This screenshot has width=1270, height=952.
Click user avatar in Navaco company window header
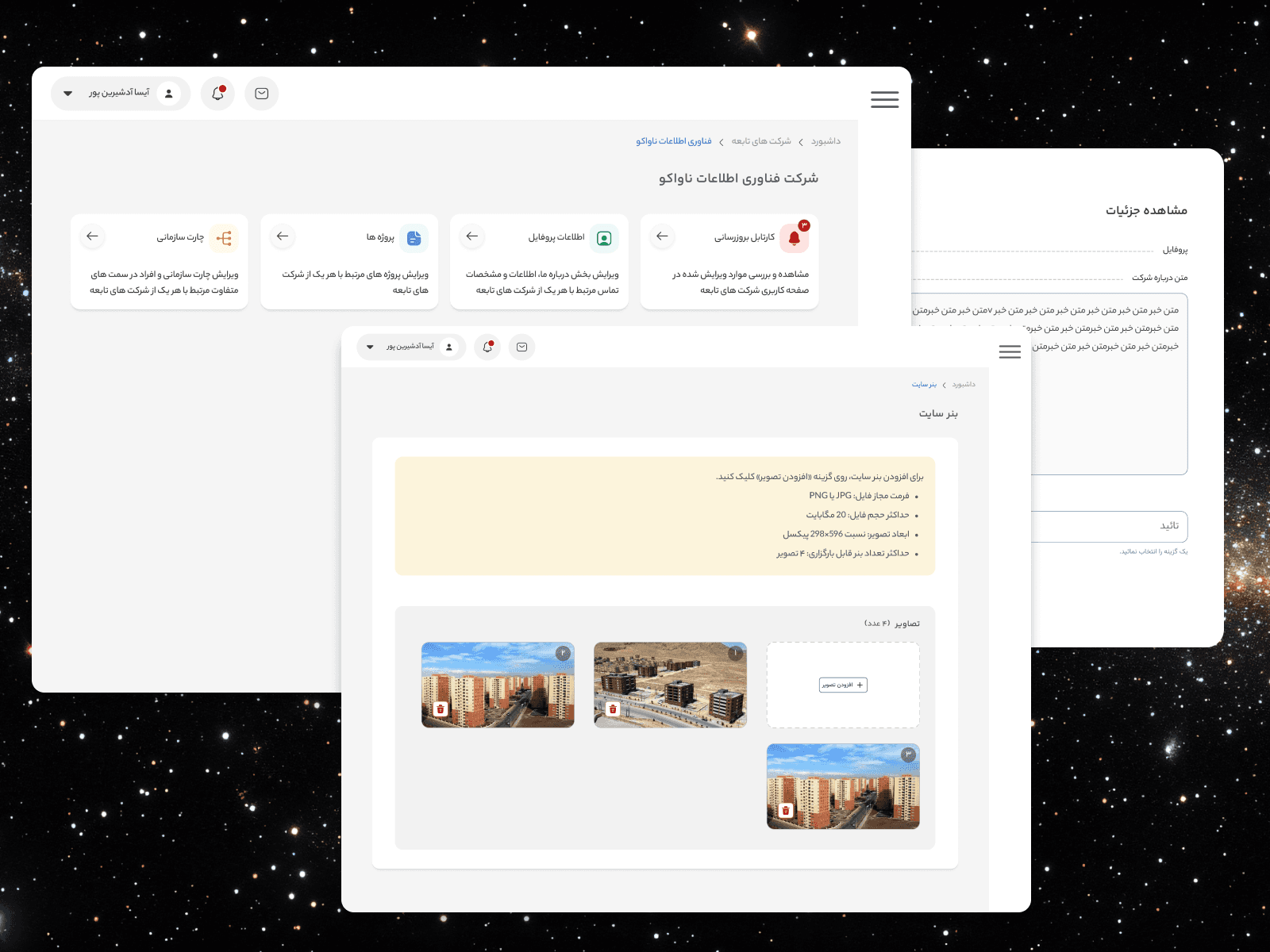click(x=168, y=94)
